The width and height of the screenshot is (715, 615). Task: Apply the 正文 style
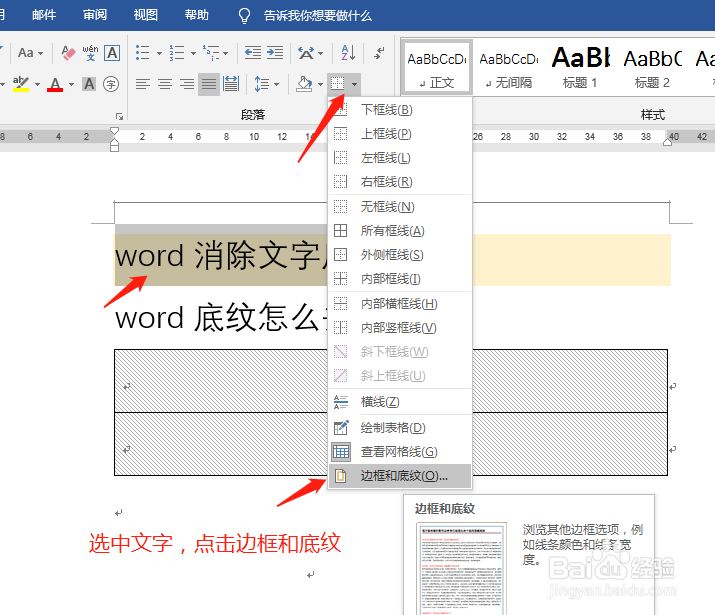click(x=436, y=67)
